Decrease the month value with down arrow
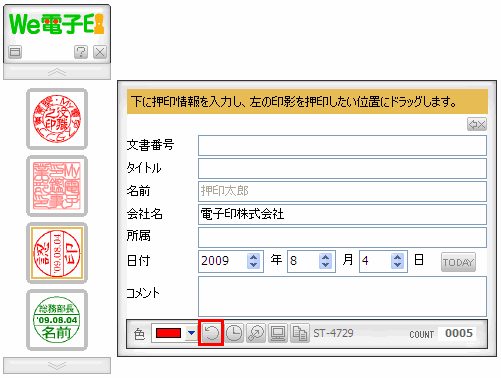501x378 pixels. pyautogui.click(x=325, y=265)
